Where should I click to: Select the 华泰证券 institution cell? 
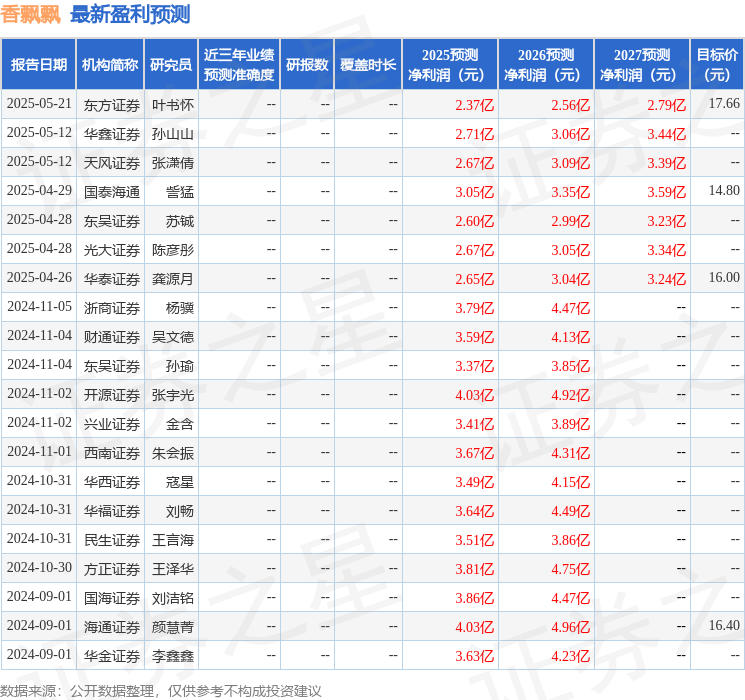point(112,279)
